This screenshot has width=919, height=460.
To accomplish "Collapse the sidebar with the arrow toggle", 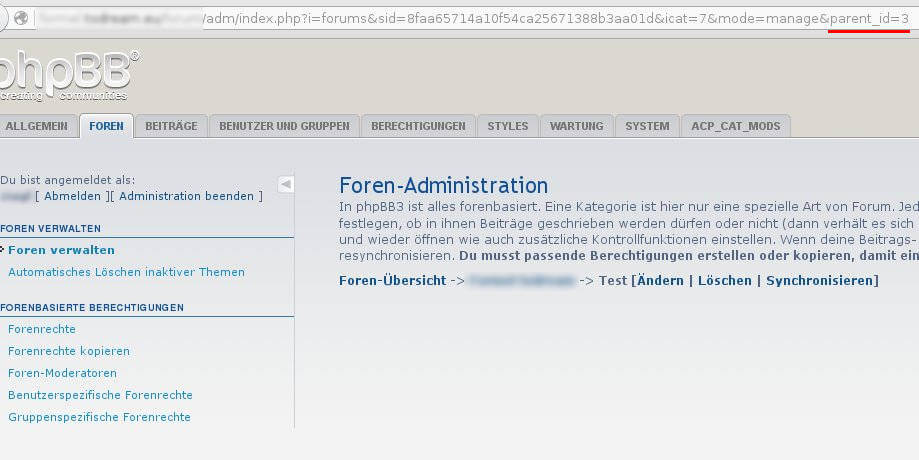I will click(x=285, y=184).
